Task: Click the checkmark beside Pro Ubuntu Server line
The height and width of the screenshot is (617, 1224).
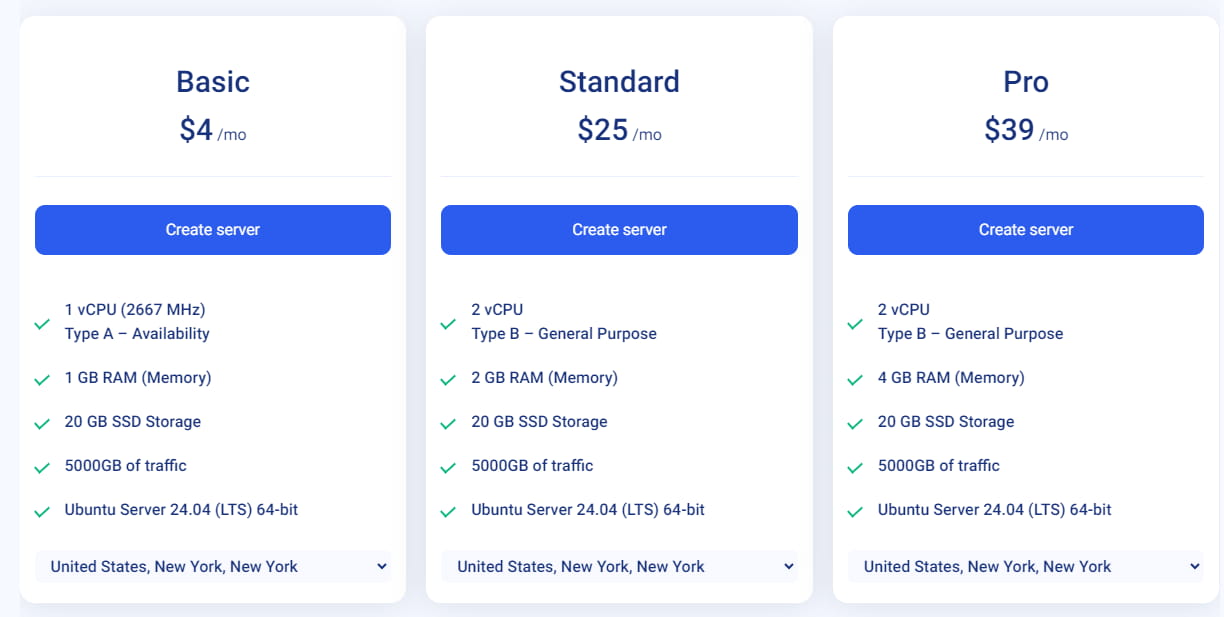Action: coord(855,512)
